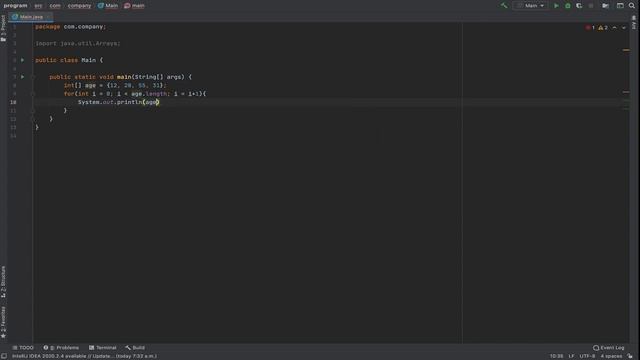Viewport: 640px width, 360px height.
Task: Click the IntelliJ IDEA update available status message
Action: coord(84,356)
